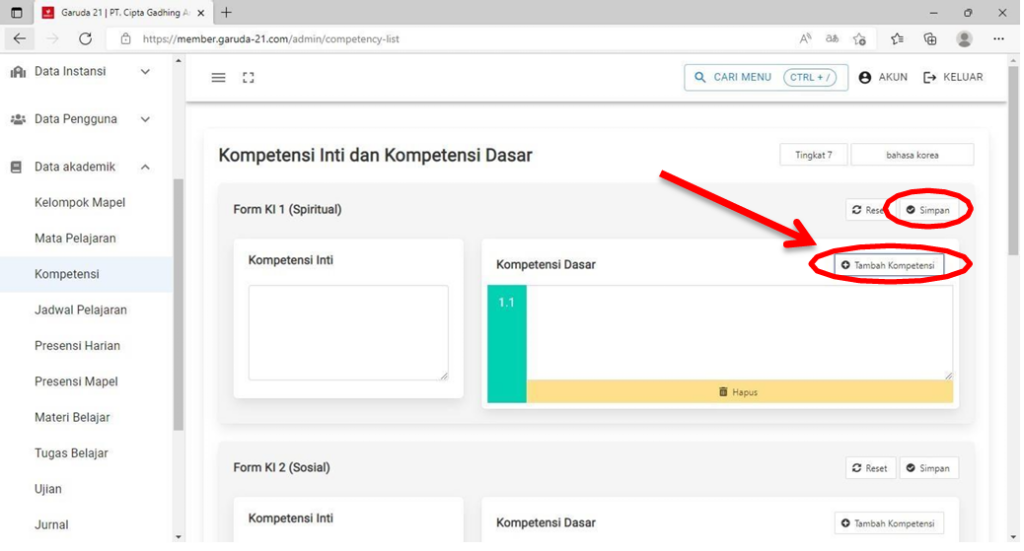Click the sidebar scrollbar up arrow
The height and width of the screenshot is (551, 1024).
point(178,61)
